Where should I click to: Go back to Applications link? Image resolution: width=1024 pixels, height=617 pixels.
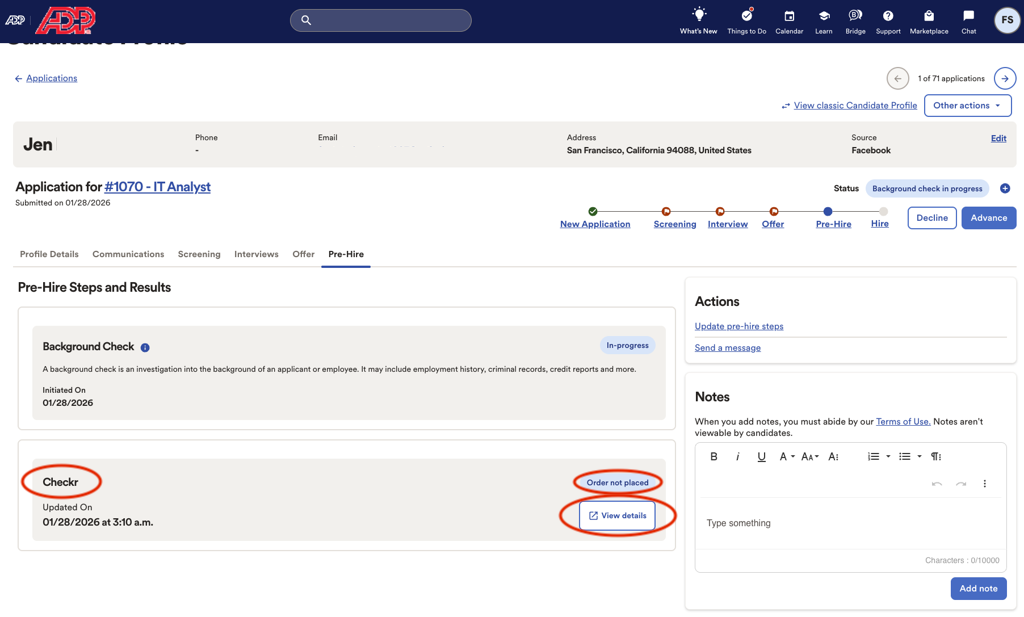(x=52, y=78)
